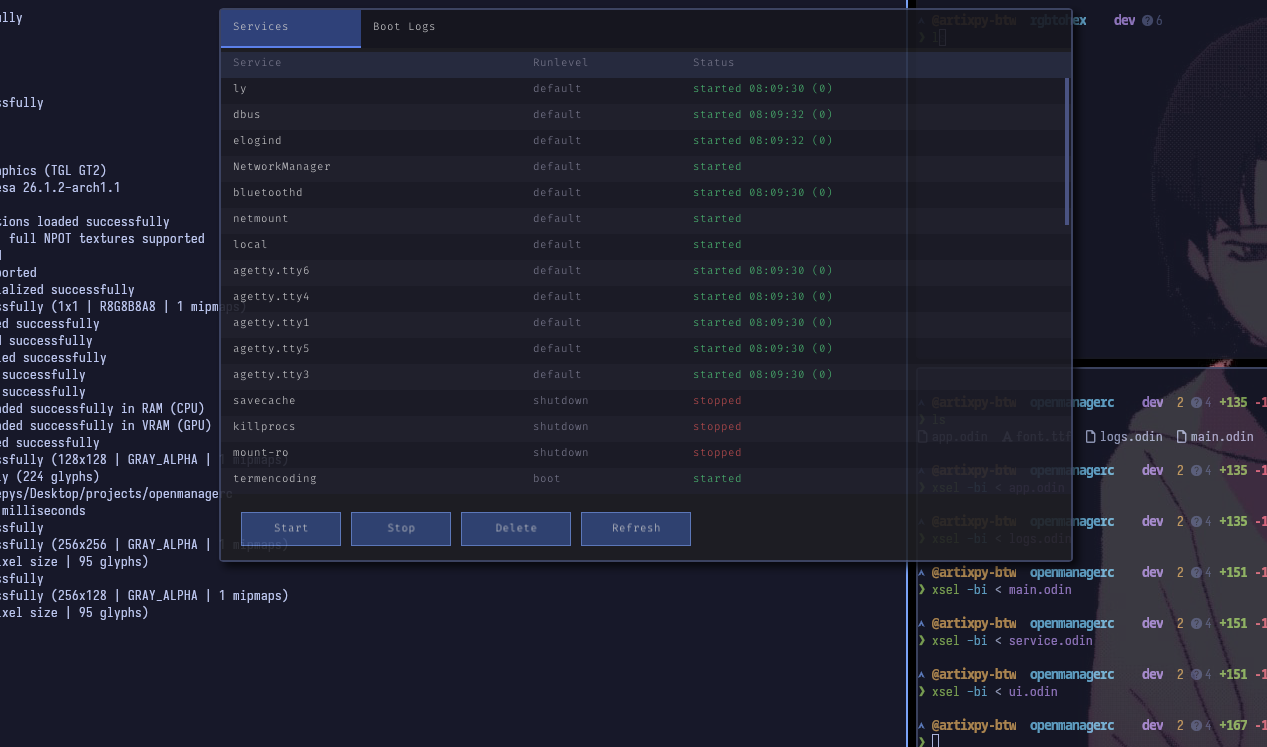
Task: Click the 'boot' runlevel of termencoding
Action: coord(547,479)
